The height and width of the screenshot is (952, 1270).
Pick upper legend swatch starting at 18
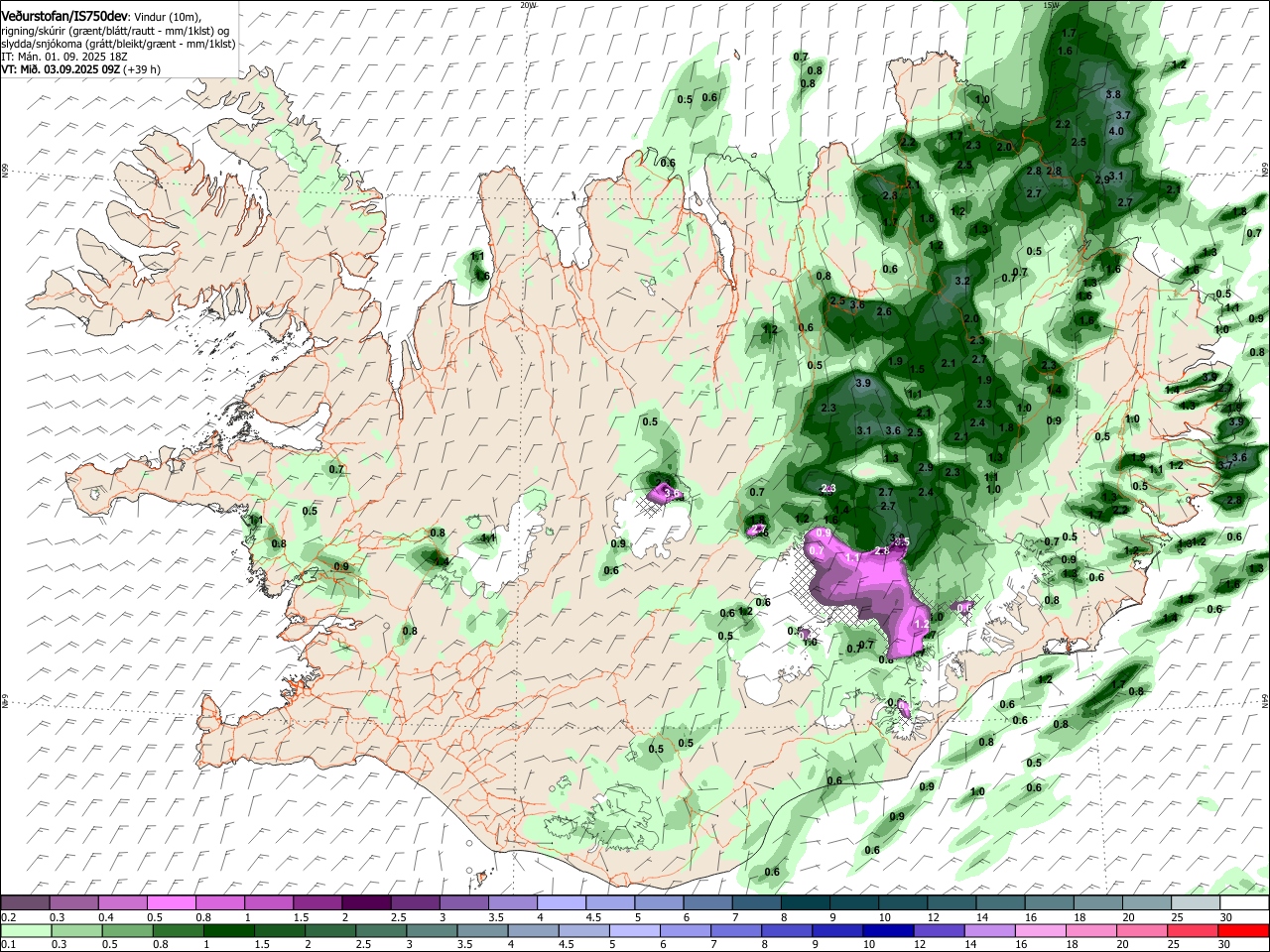pos(1097,902)
